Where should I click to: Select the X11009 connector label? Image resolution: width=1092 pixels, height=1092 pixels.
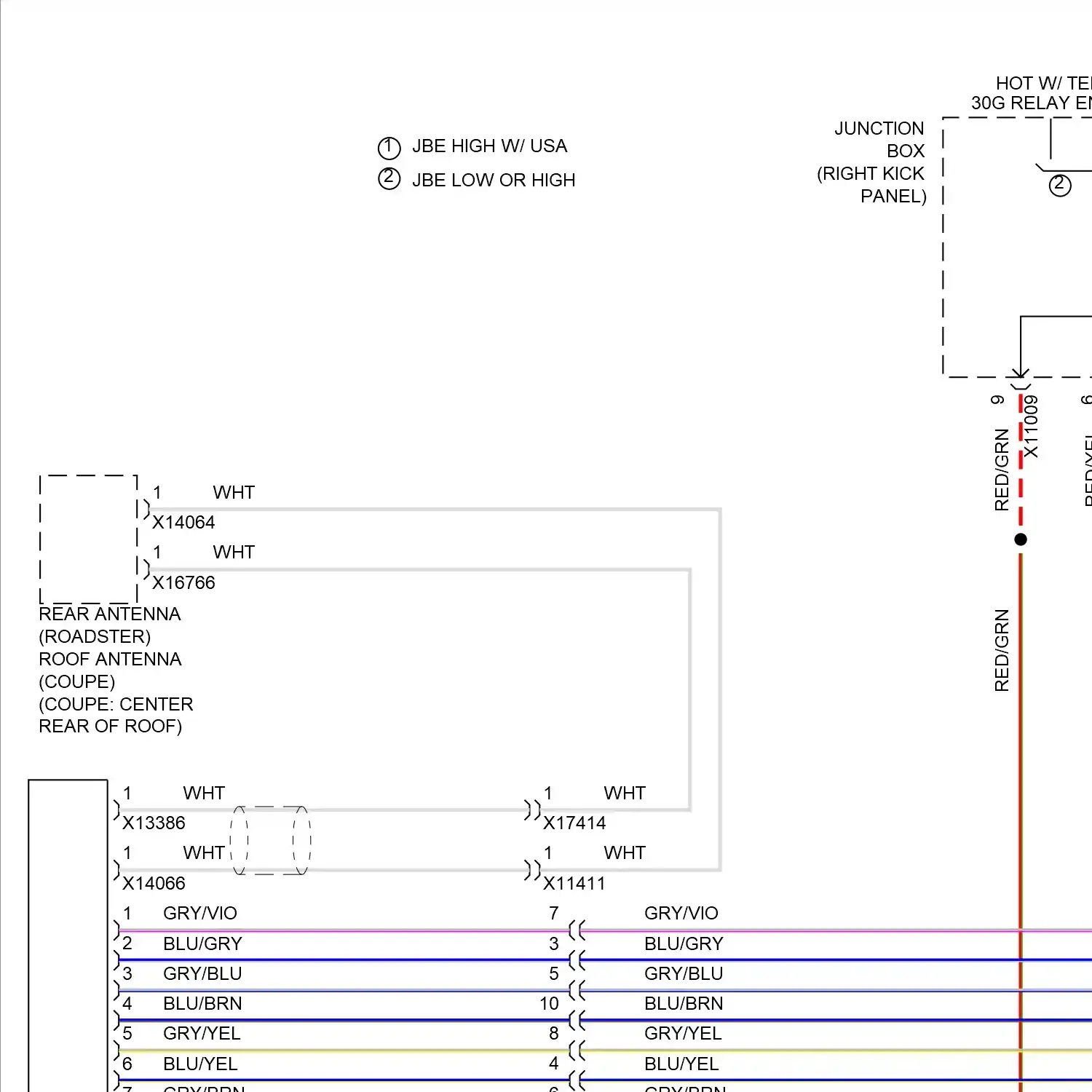coord(1031,427)
